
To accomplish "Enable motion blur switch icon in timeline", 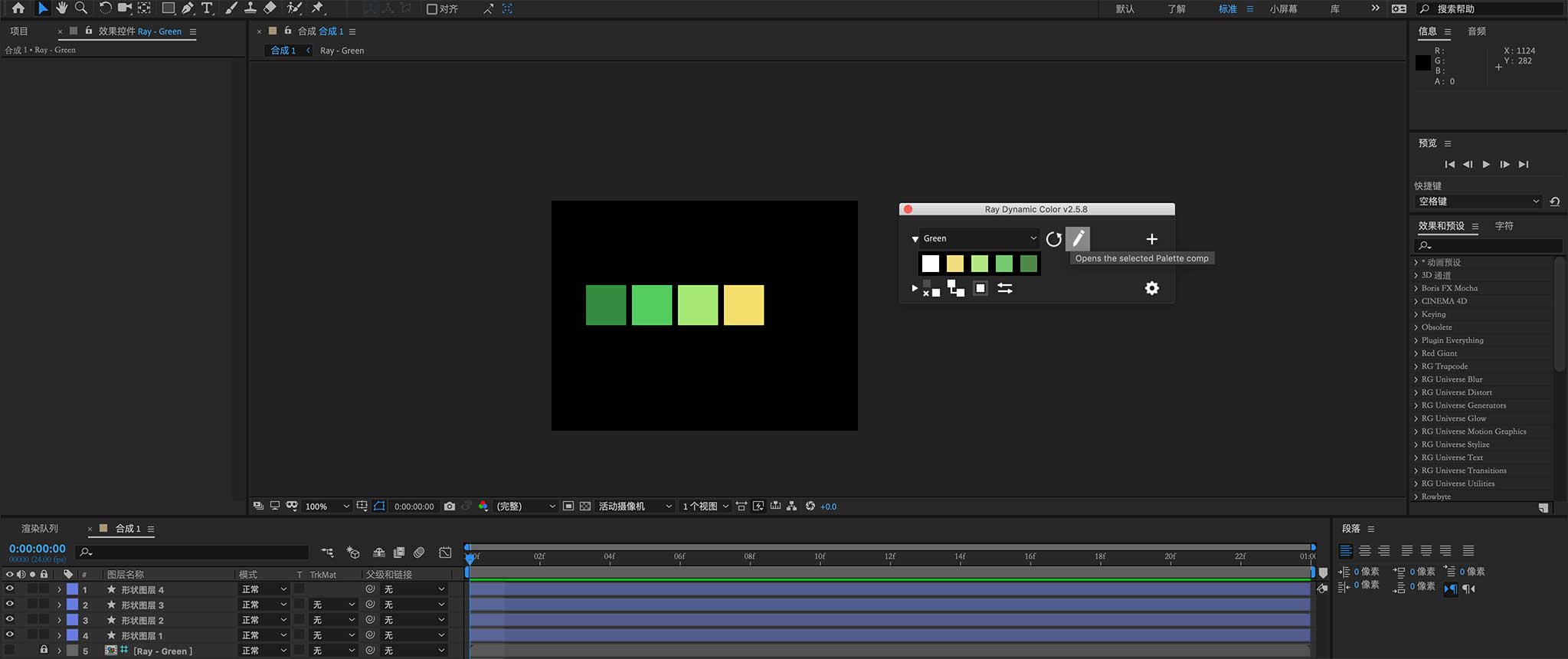I will (419, 552).
